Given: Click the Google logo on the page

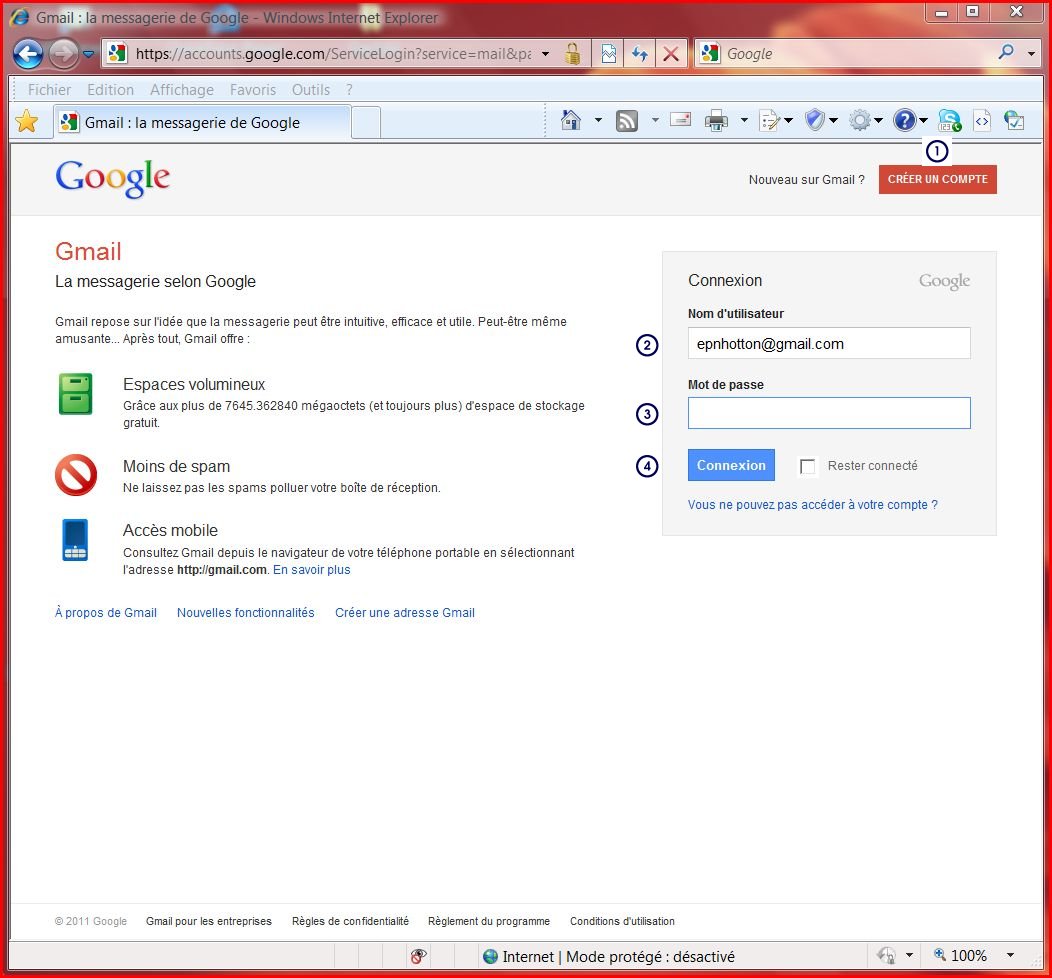Looking at the screenshot, I should click(x=112, y=178).
